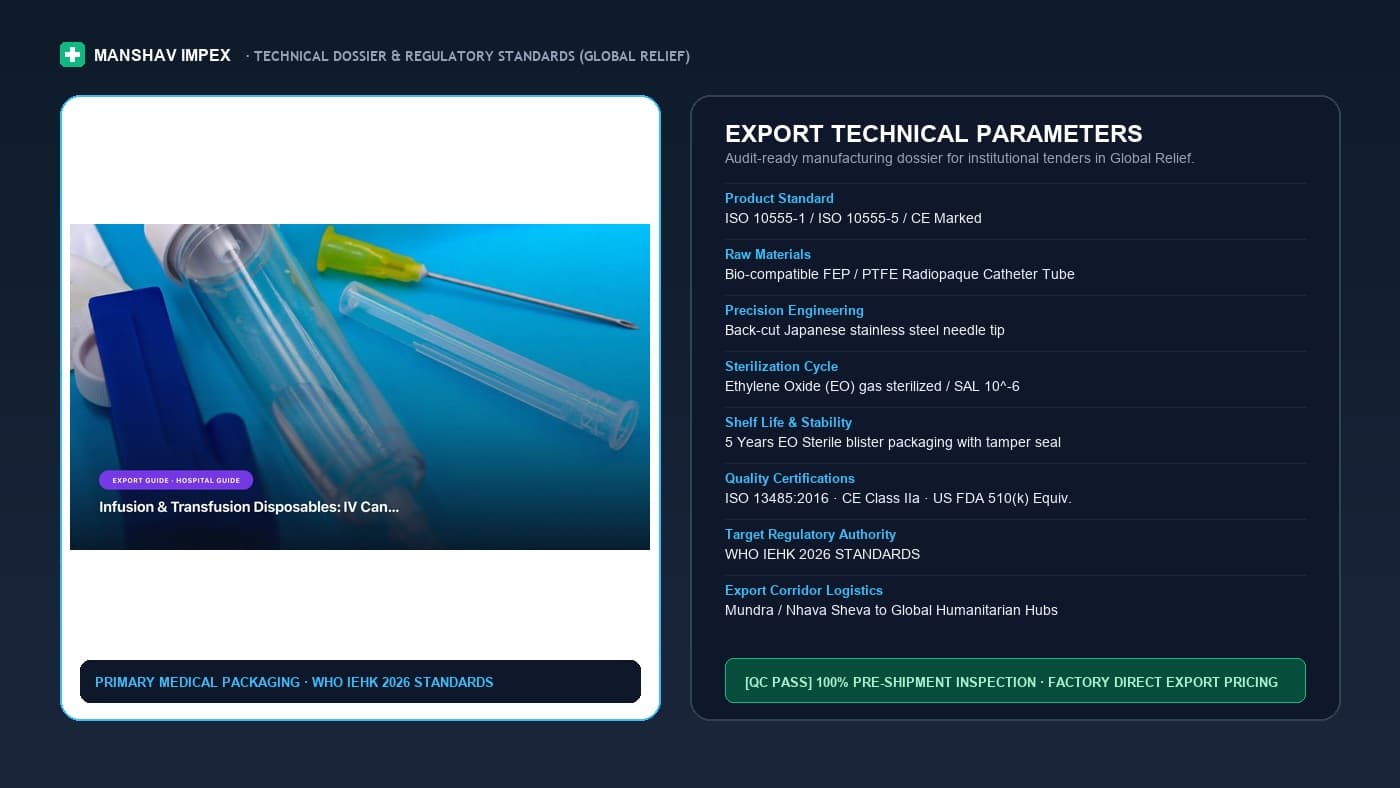Click the MANSHAV IMPEX brand name

point(162,56)
